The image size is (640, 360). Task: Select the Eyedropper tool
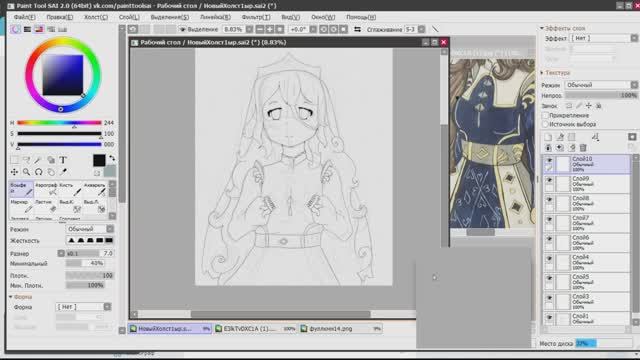pos(63,172)
